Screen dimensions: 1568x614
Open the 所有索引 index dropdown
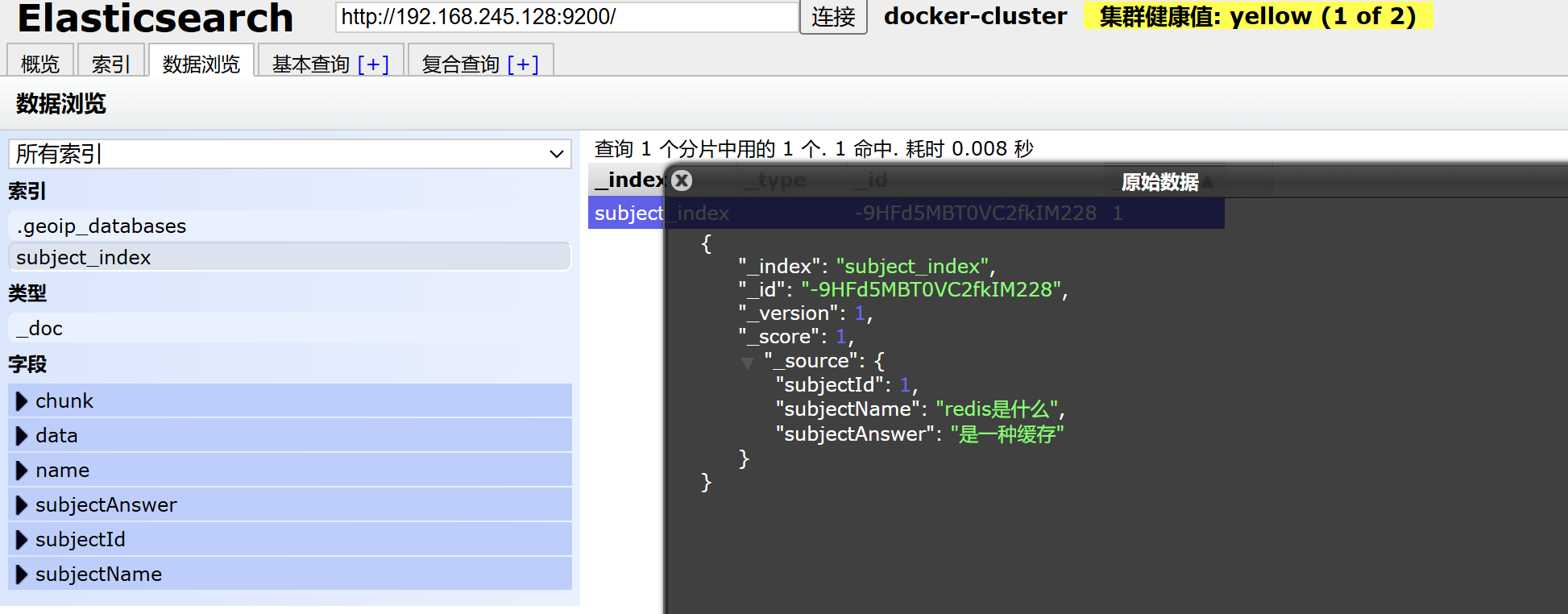pyautogui.click(x=290, y=154)
